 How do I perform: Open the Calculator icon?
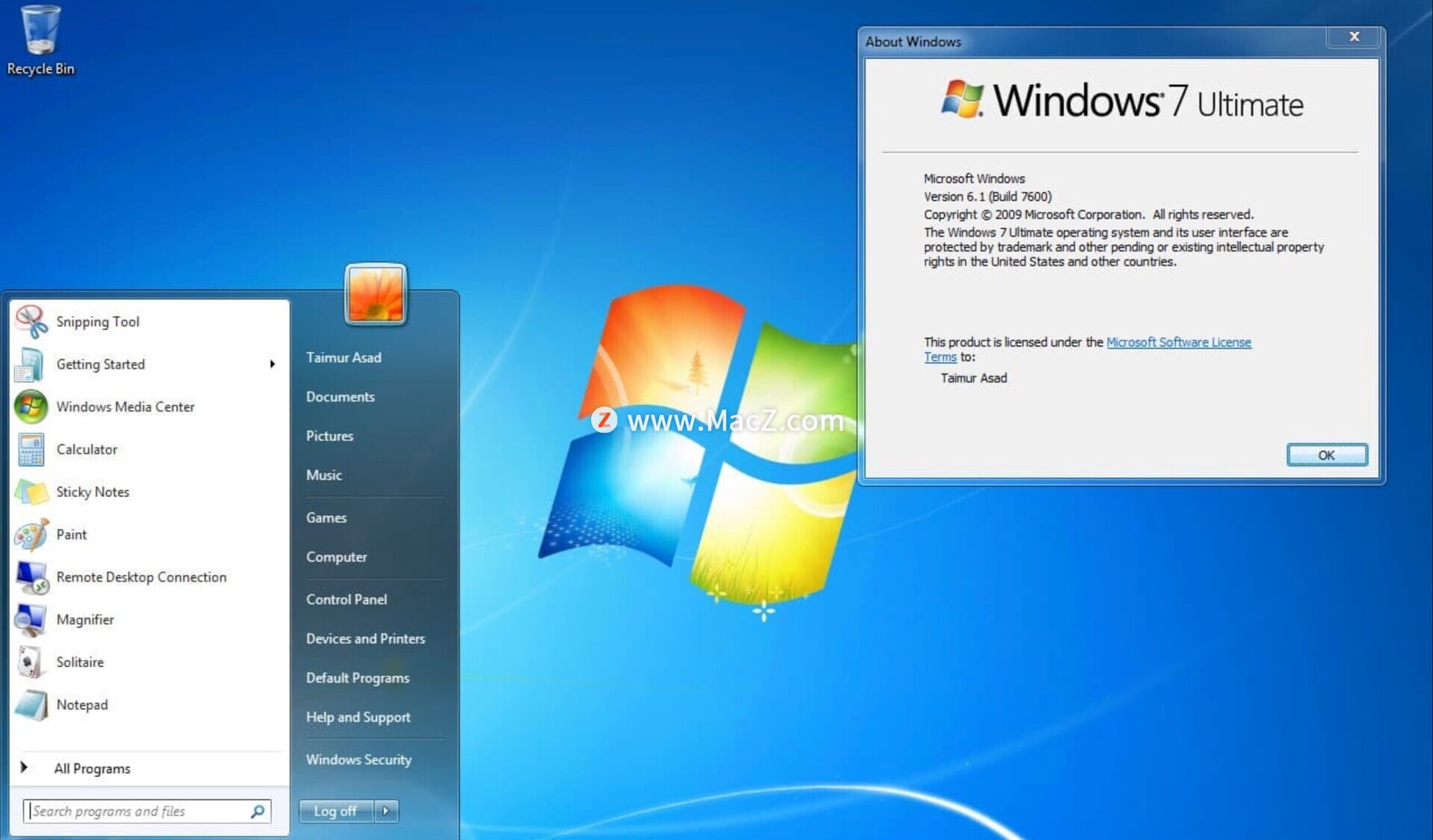31,449
